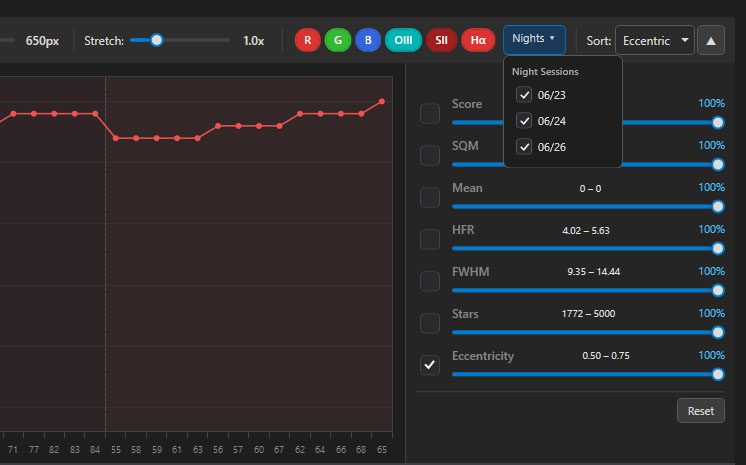Uncheck the 06/23 night session
Viewport: 746px width, 465px height.
524,94
